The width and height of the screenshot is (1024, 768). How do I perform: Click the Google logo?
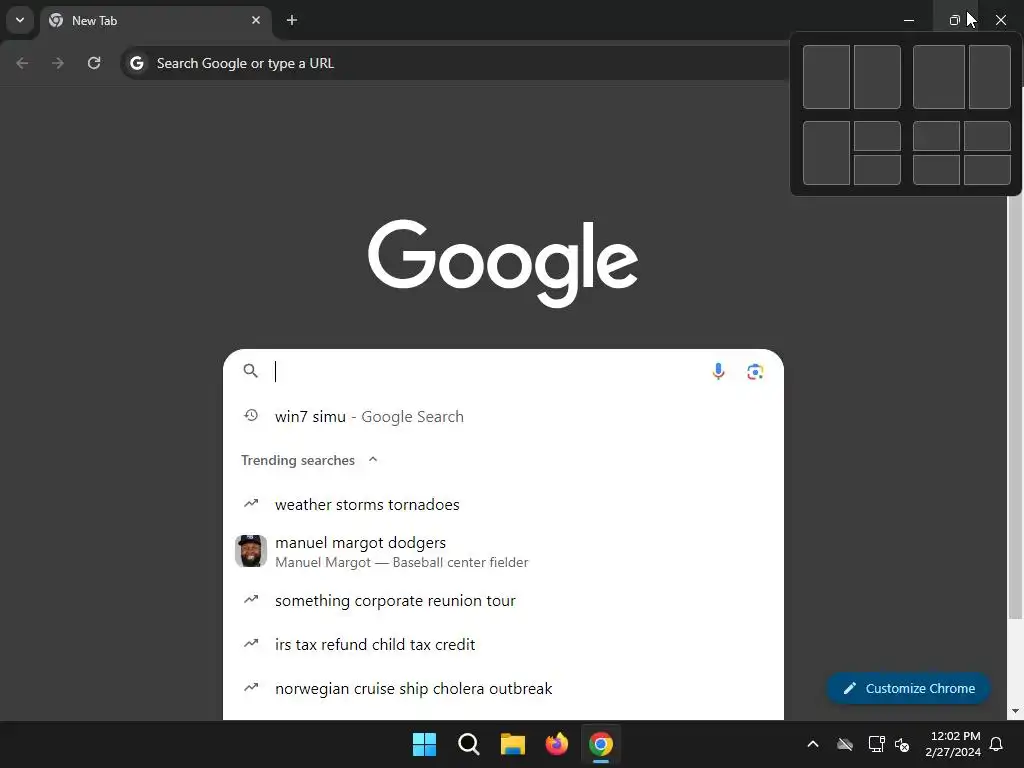(x=503, y=263)
